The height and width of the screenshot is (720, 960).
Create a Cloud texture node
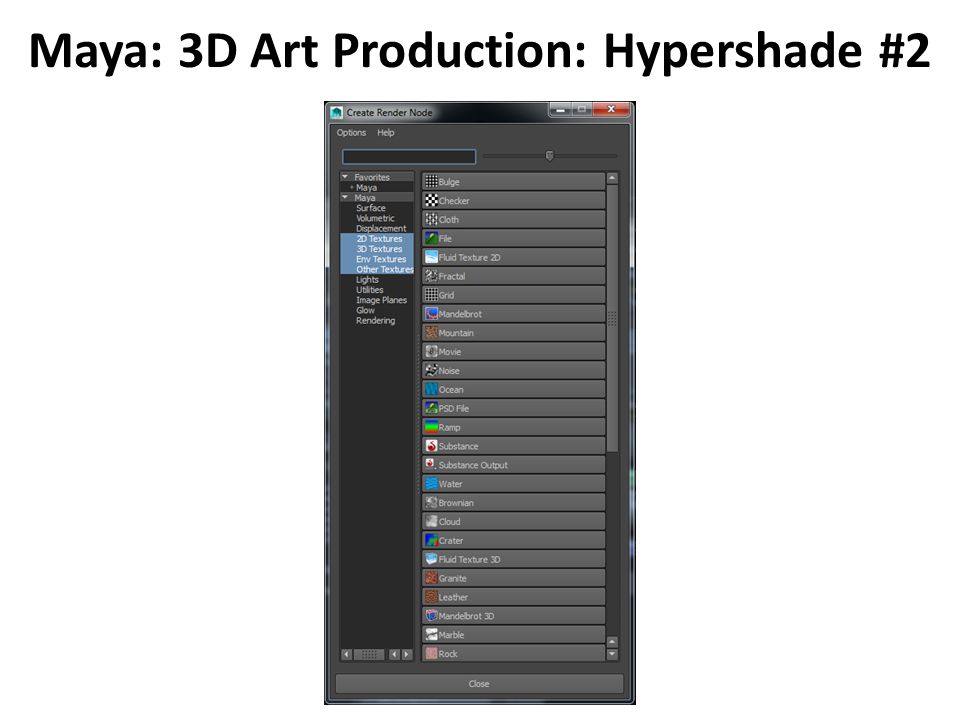tap(513, 522)
